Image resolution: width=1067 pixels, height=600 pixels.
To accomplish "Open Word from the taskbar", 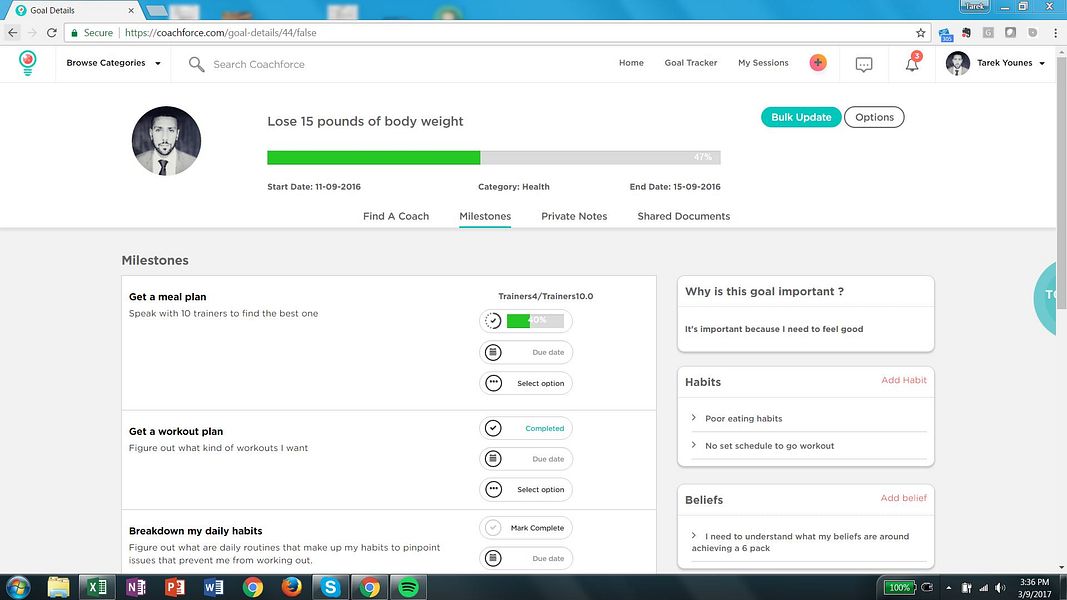I will click(214, 587).
